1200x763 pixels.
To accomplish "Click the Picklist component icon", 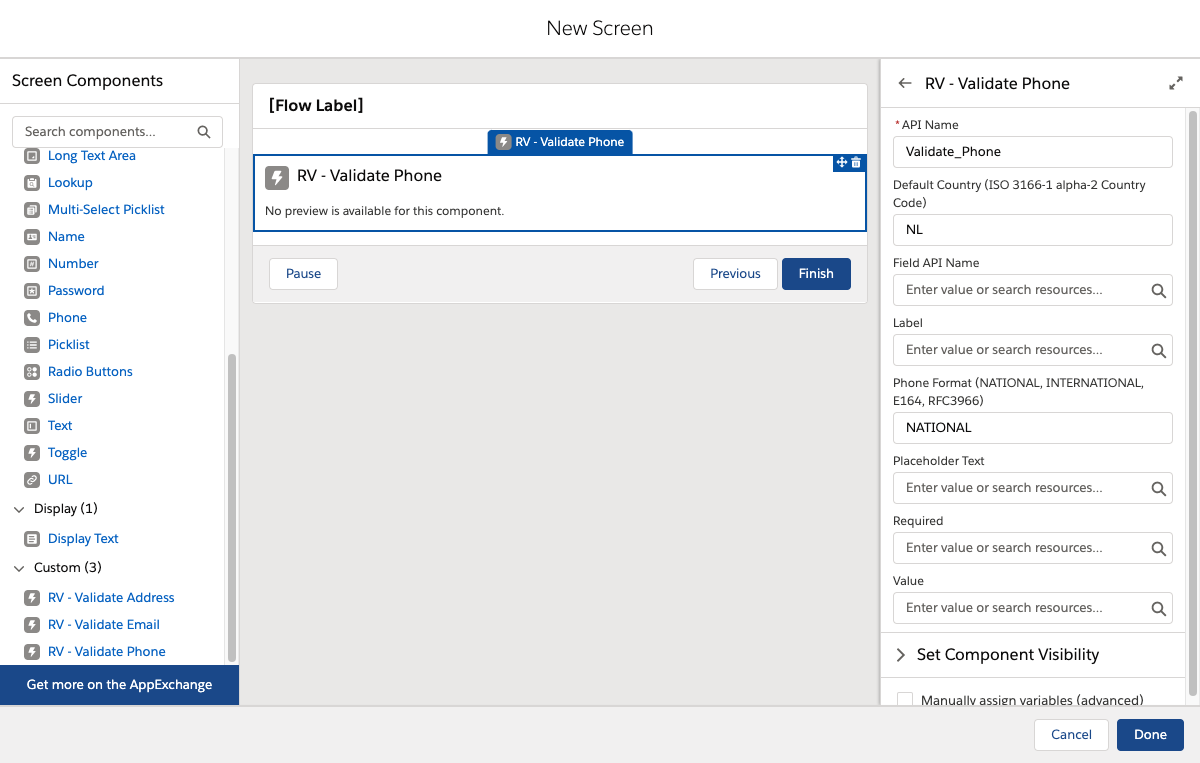I will [x=32, y=345].
